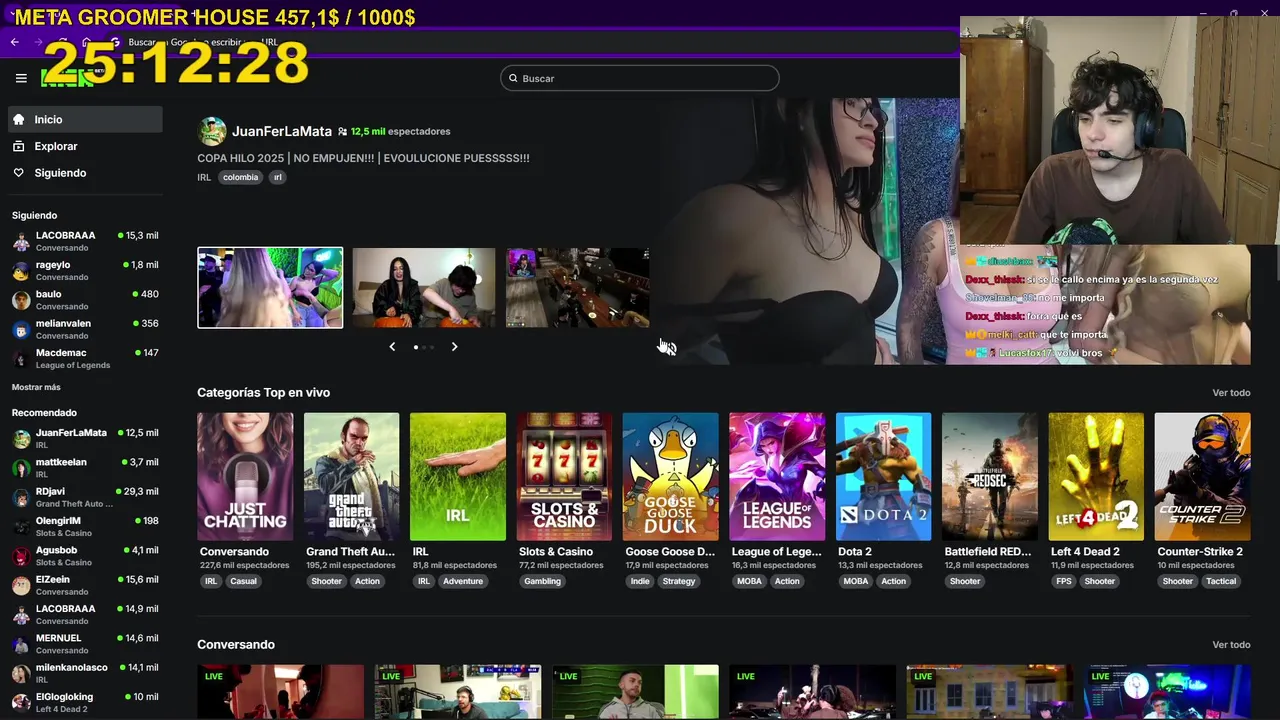
Task: Click Casual tag under Conversando
Action: point(243,581)
